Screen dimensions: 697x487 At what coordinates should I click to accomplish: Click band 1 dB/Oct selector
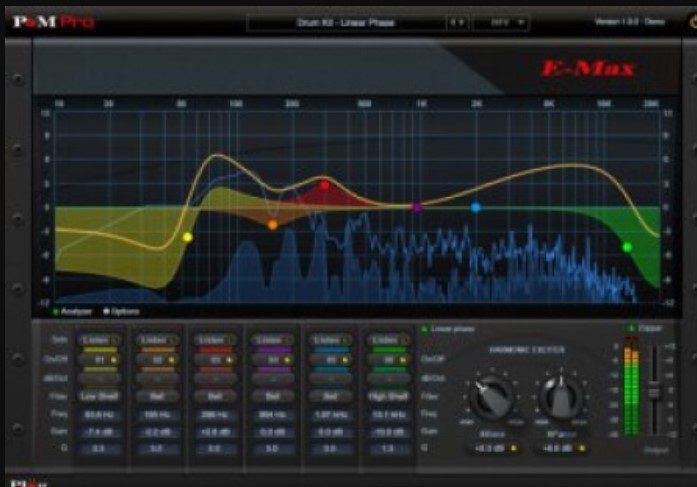point(100,379)
